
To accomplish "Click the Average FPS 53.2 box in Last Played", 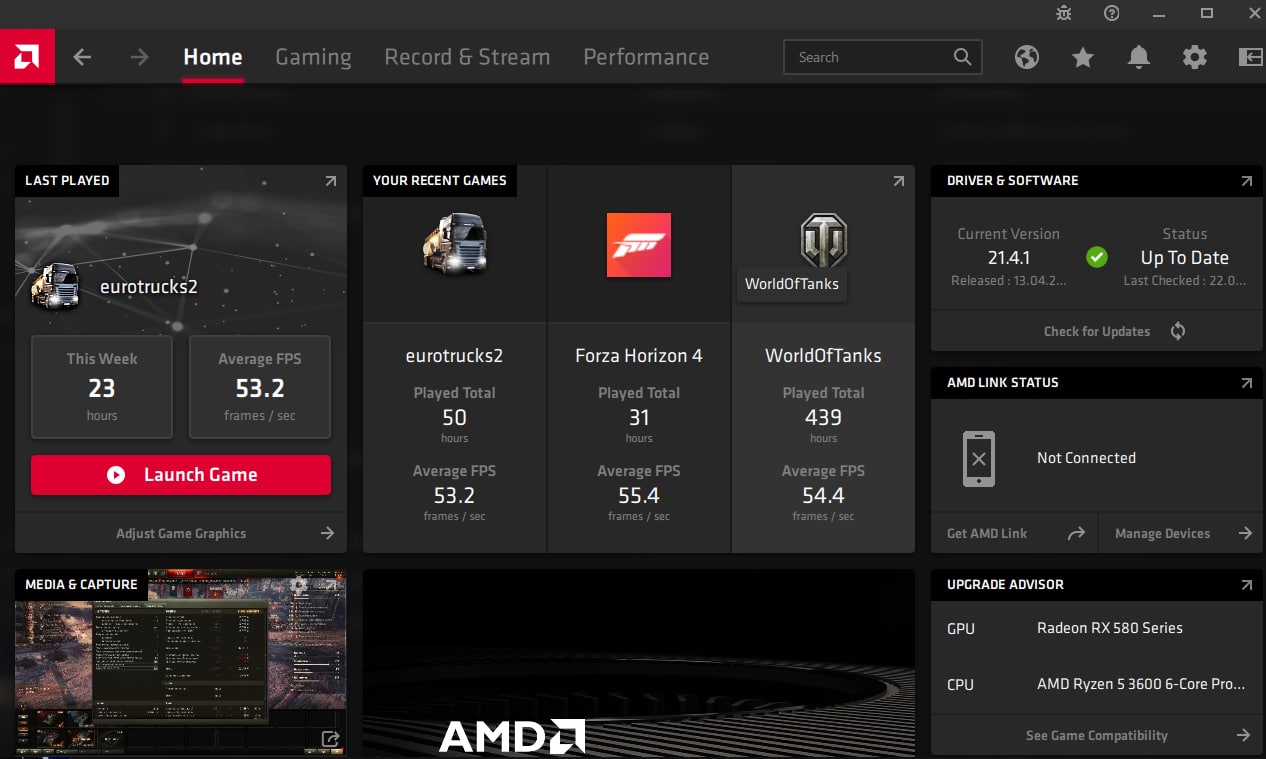I will (x=260, y=387).
